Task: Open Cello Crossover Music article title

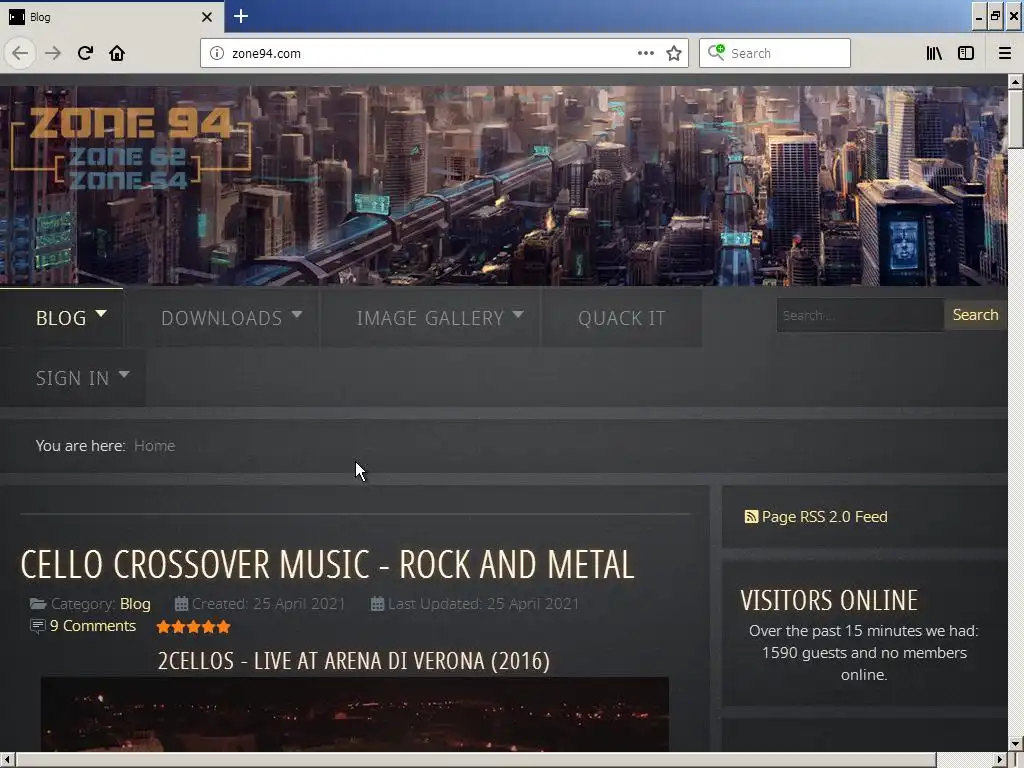Action: pyautogui.click(x=327, y=564)
